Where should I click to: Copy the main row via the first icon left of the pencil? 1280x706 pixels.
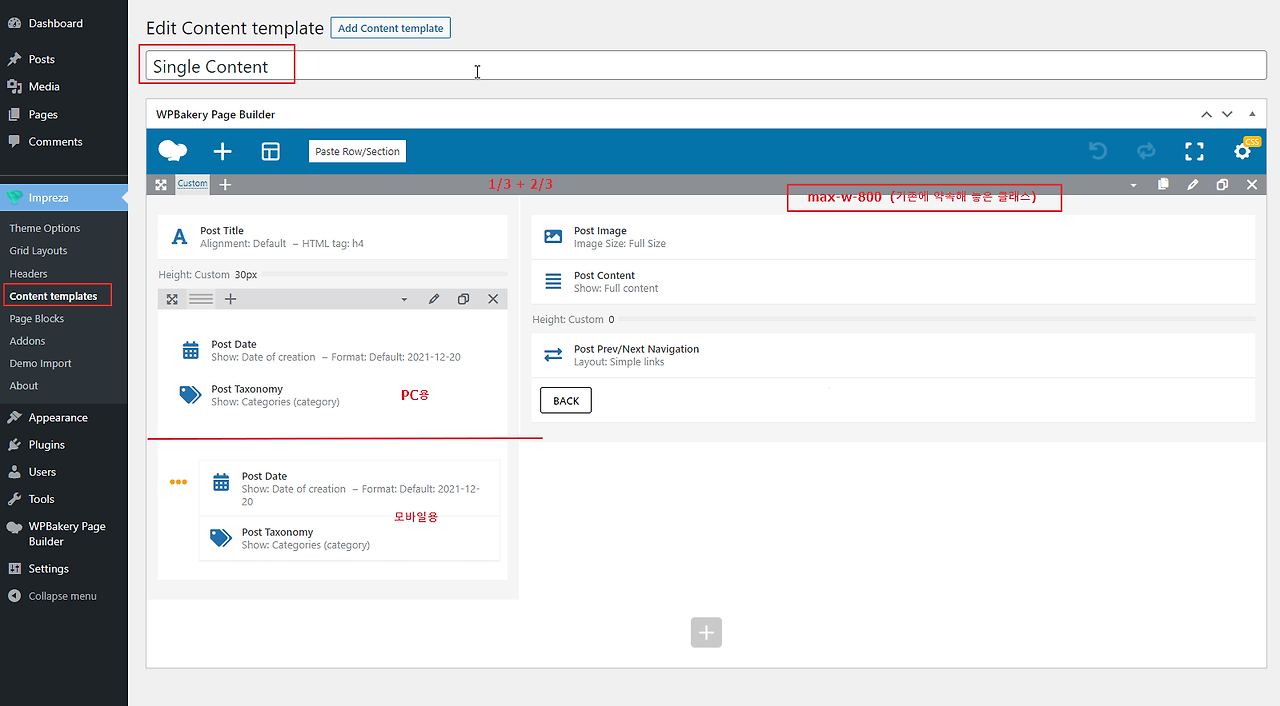pos(1163,185)
